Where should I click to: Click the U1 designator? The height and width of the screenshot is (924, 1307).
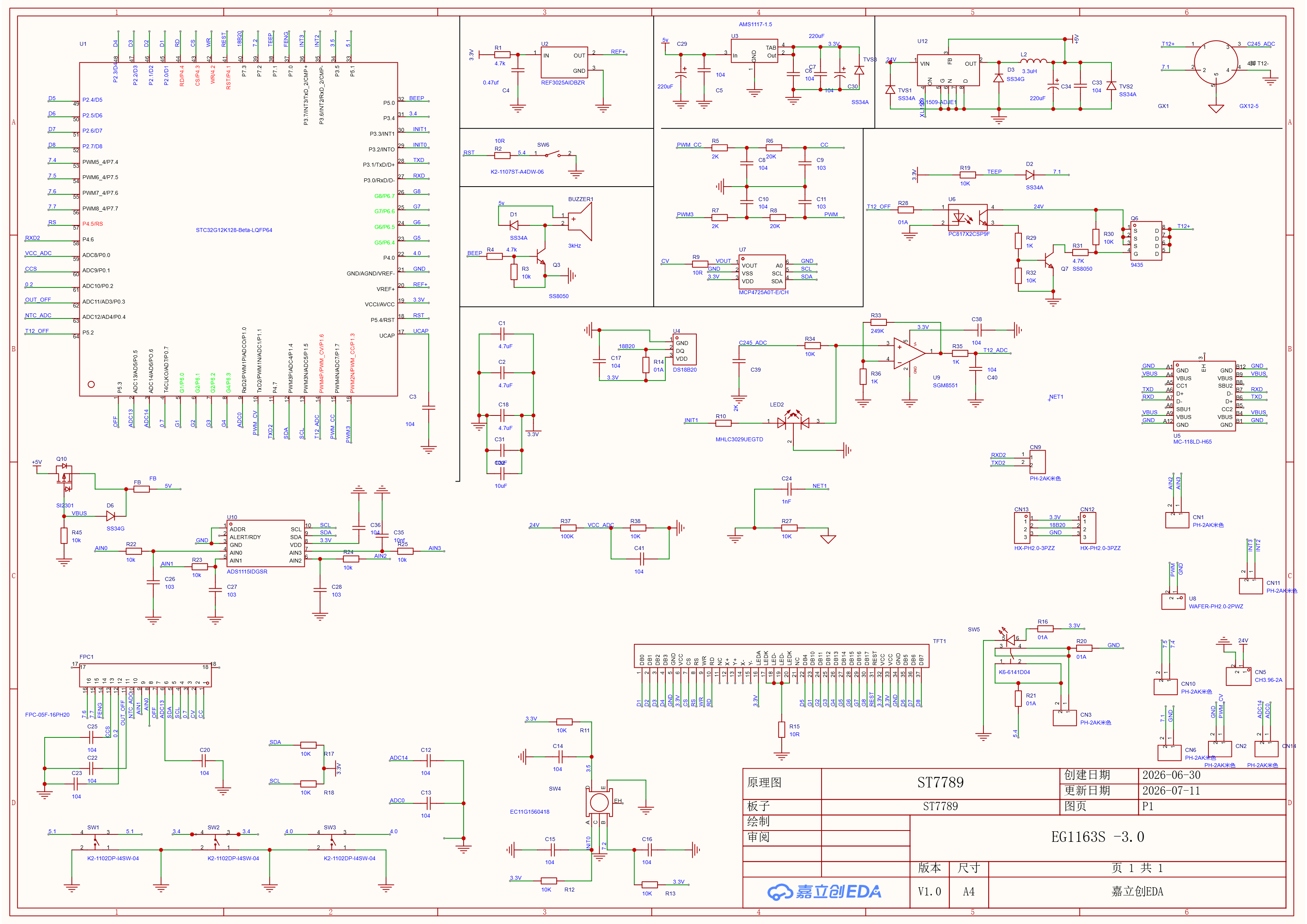(83, 44)
